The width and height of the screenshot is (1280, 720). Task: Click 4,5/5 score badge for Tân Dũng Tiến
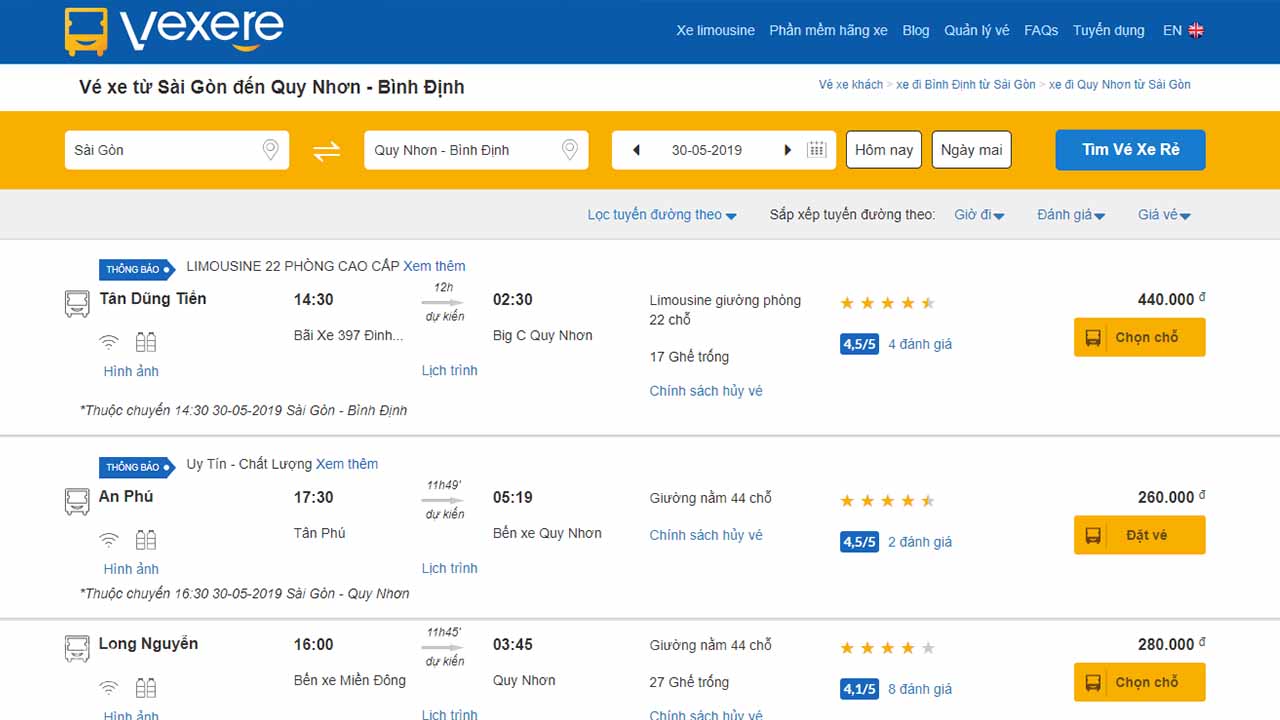(859, 344)
